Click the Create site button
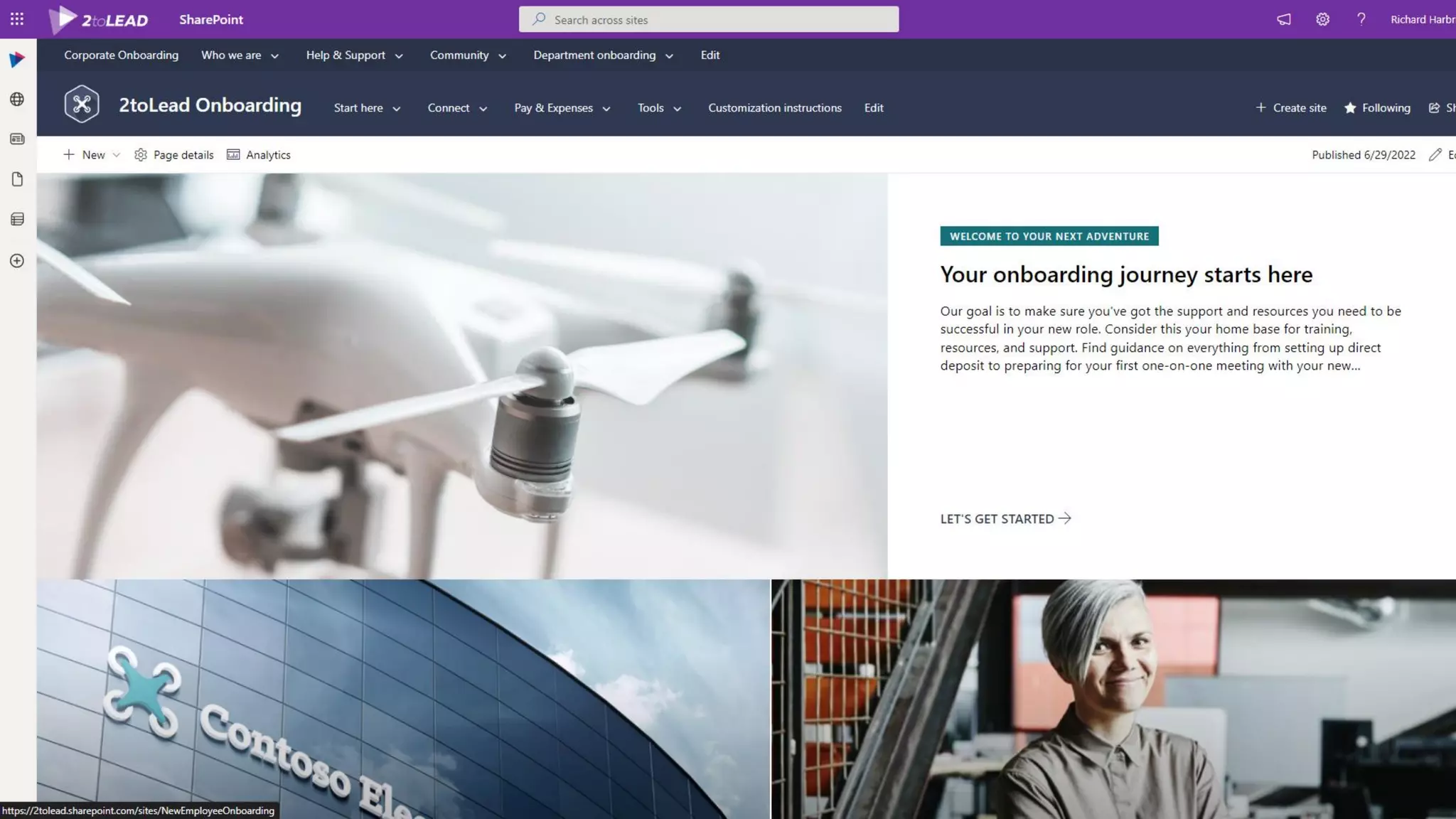This screenshot has width=1456, height=819. coord(1291,108)
